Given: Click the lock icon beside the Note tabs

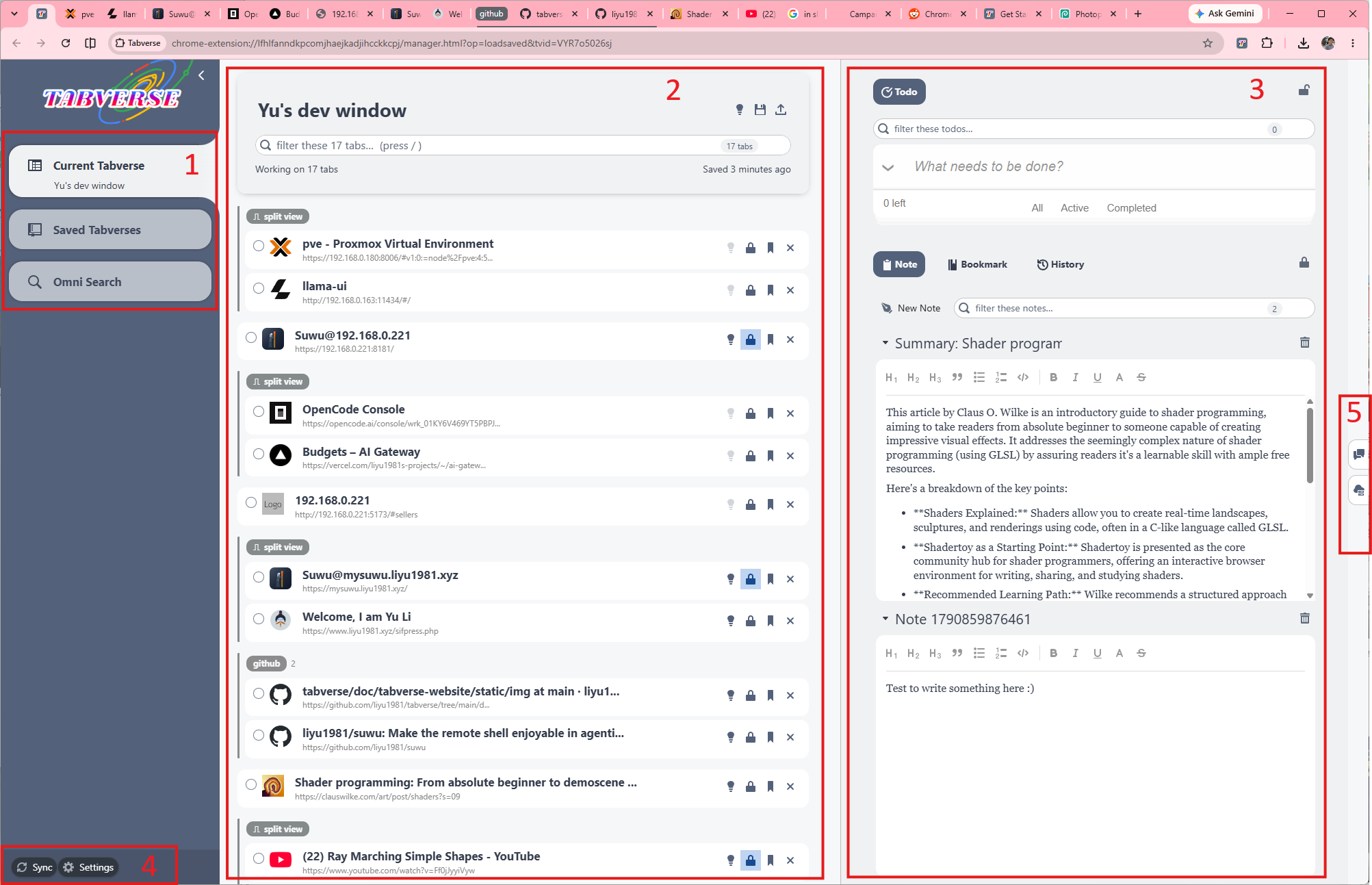Looking at the screenshot, I should [1304, 263].
